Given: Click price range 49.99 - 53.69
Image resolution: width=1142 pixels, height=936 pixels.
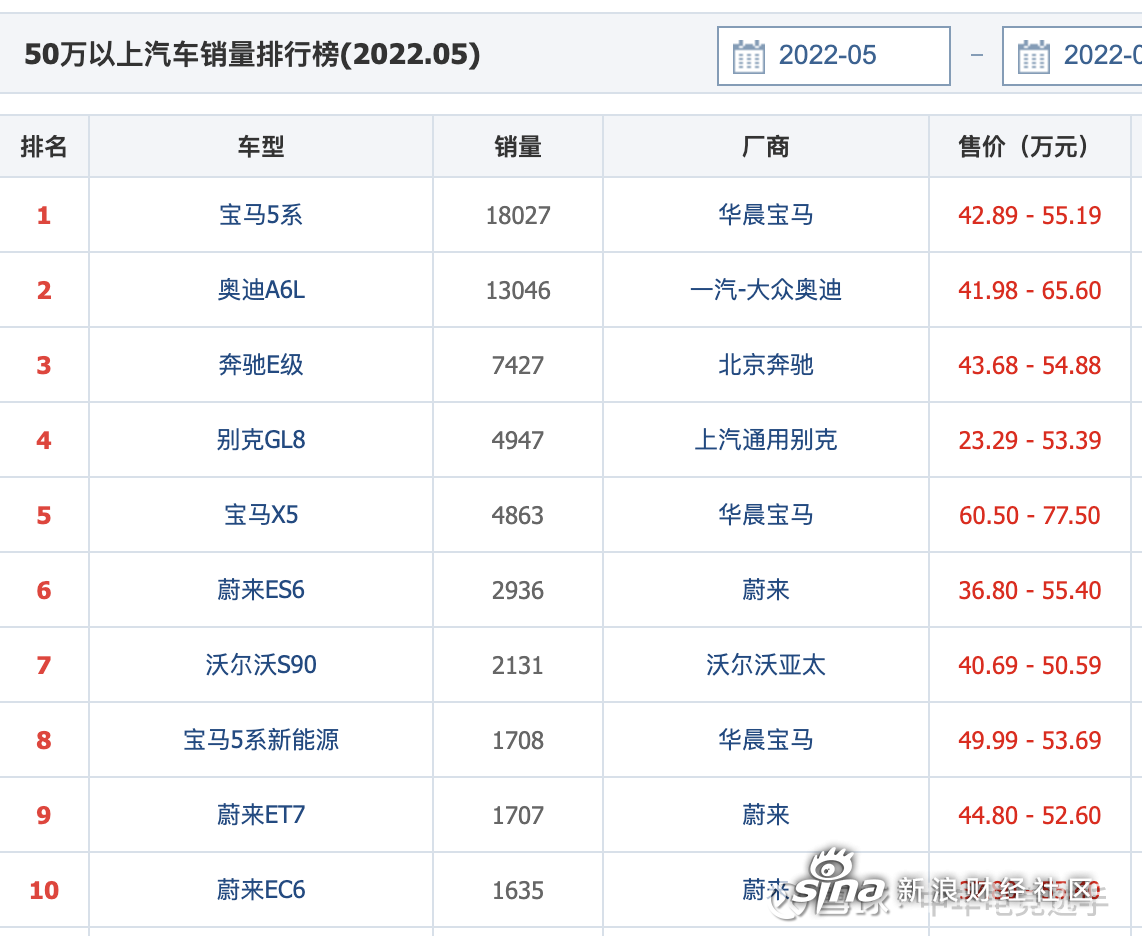Looking at the screenshot, I should tap(1030, 741).
